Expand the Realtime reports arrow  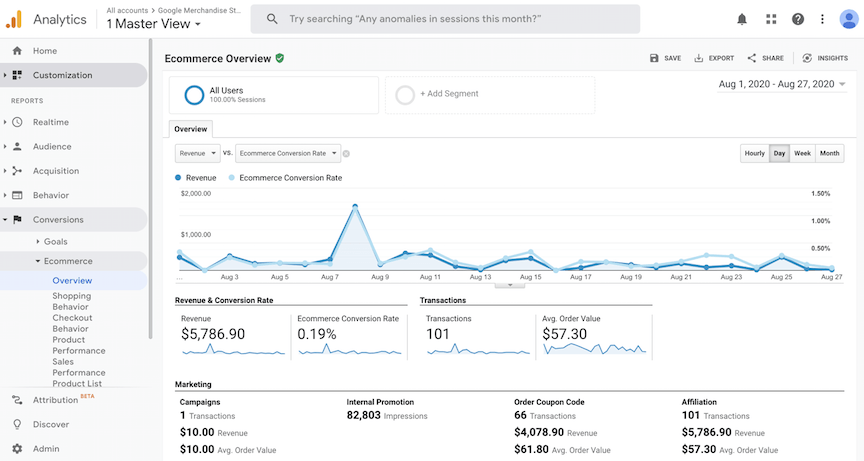point(4,122)
